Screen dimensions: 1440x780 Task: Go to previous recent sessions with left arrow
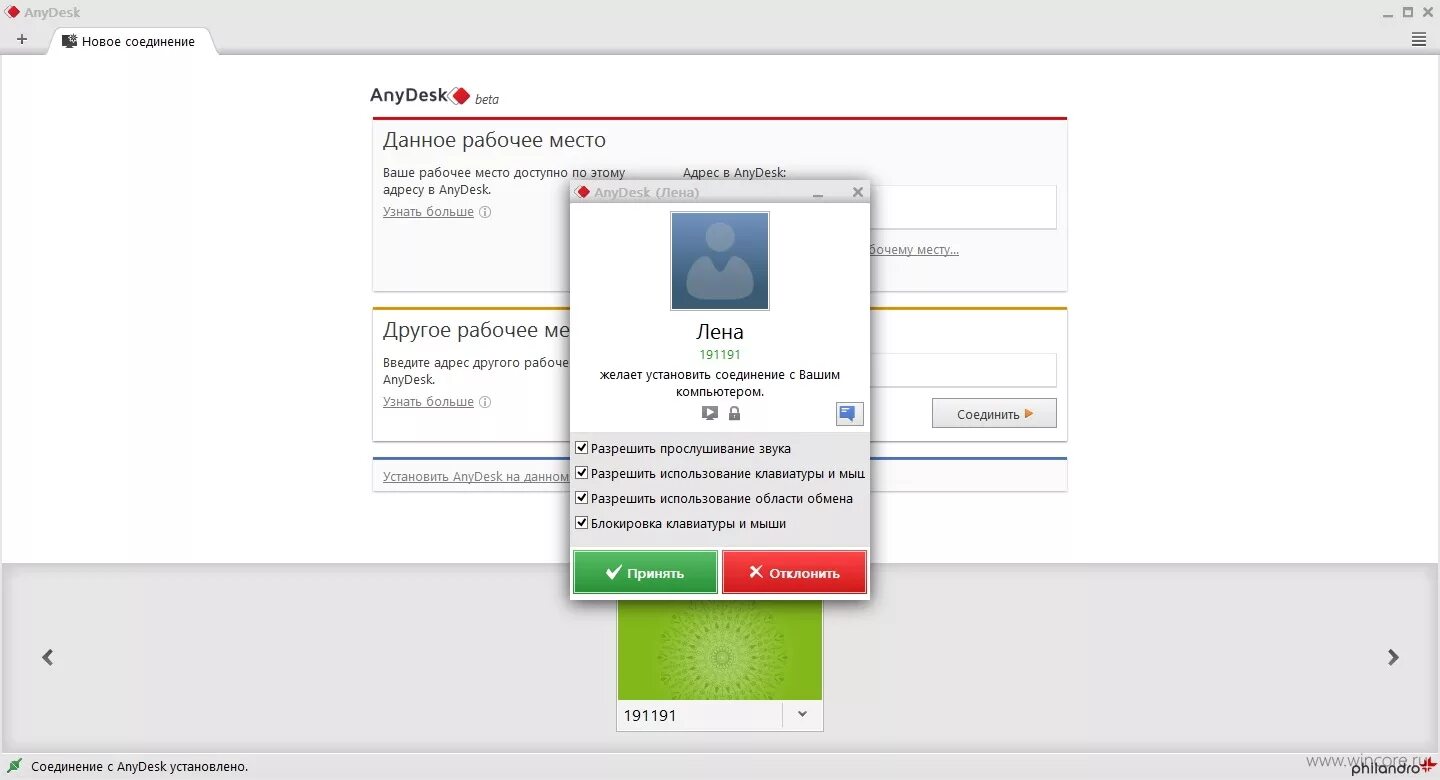[47, 657]
